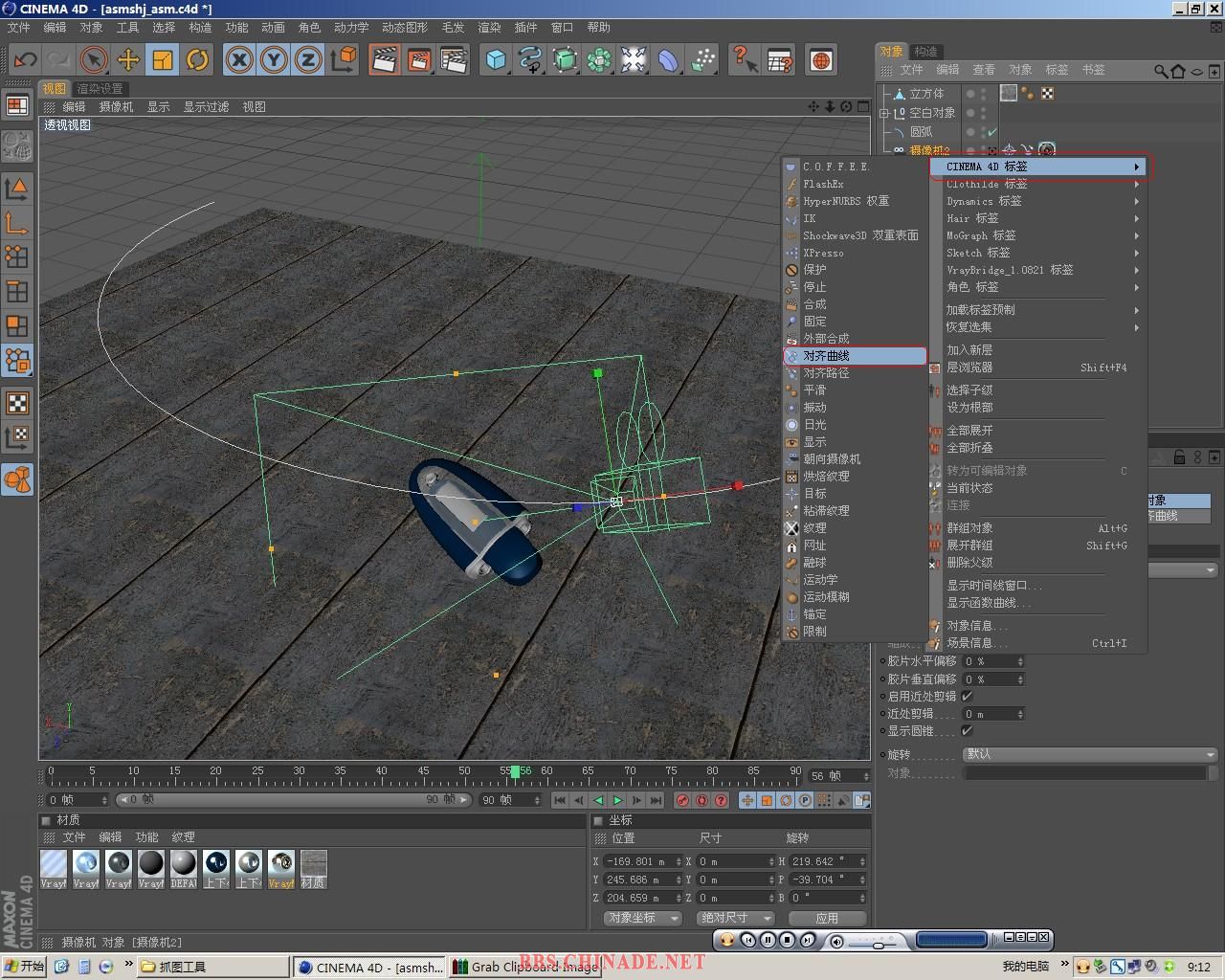
Task: Toggle the 显示圆锥 checkbox
Action: coord(967,731)
